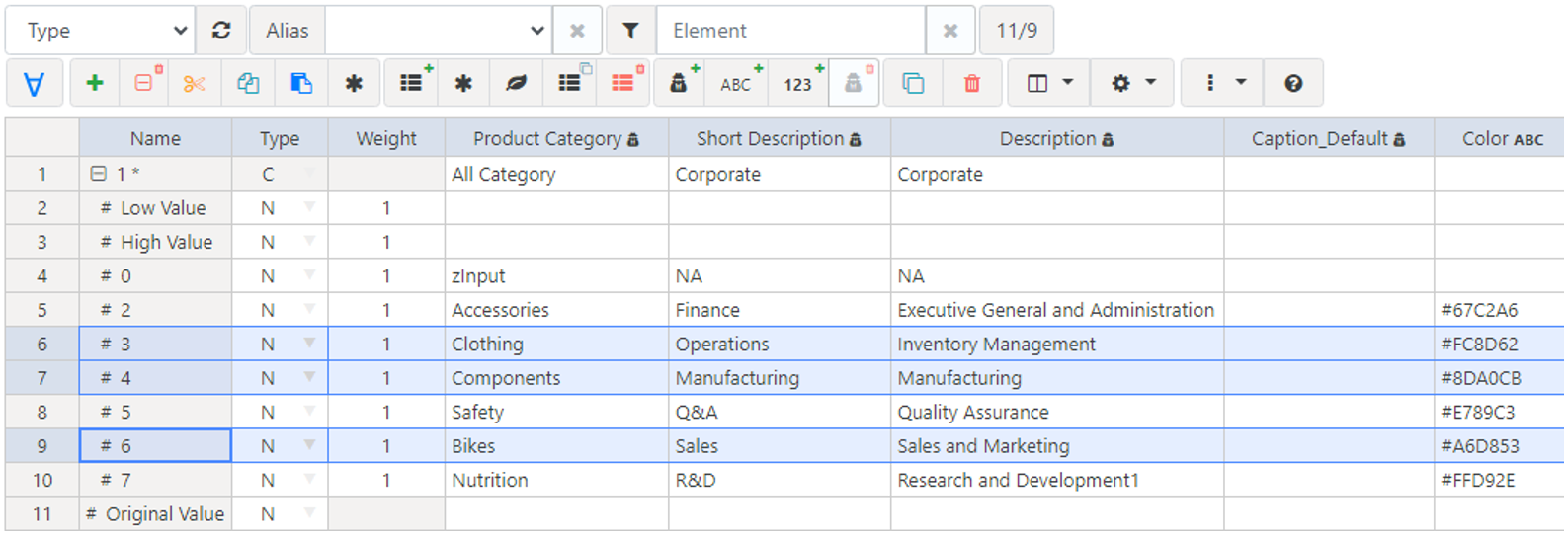This screenshot has width=1568, height=537.
Task: Click the 'Low Value' element name
Action: [163, 208]
